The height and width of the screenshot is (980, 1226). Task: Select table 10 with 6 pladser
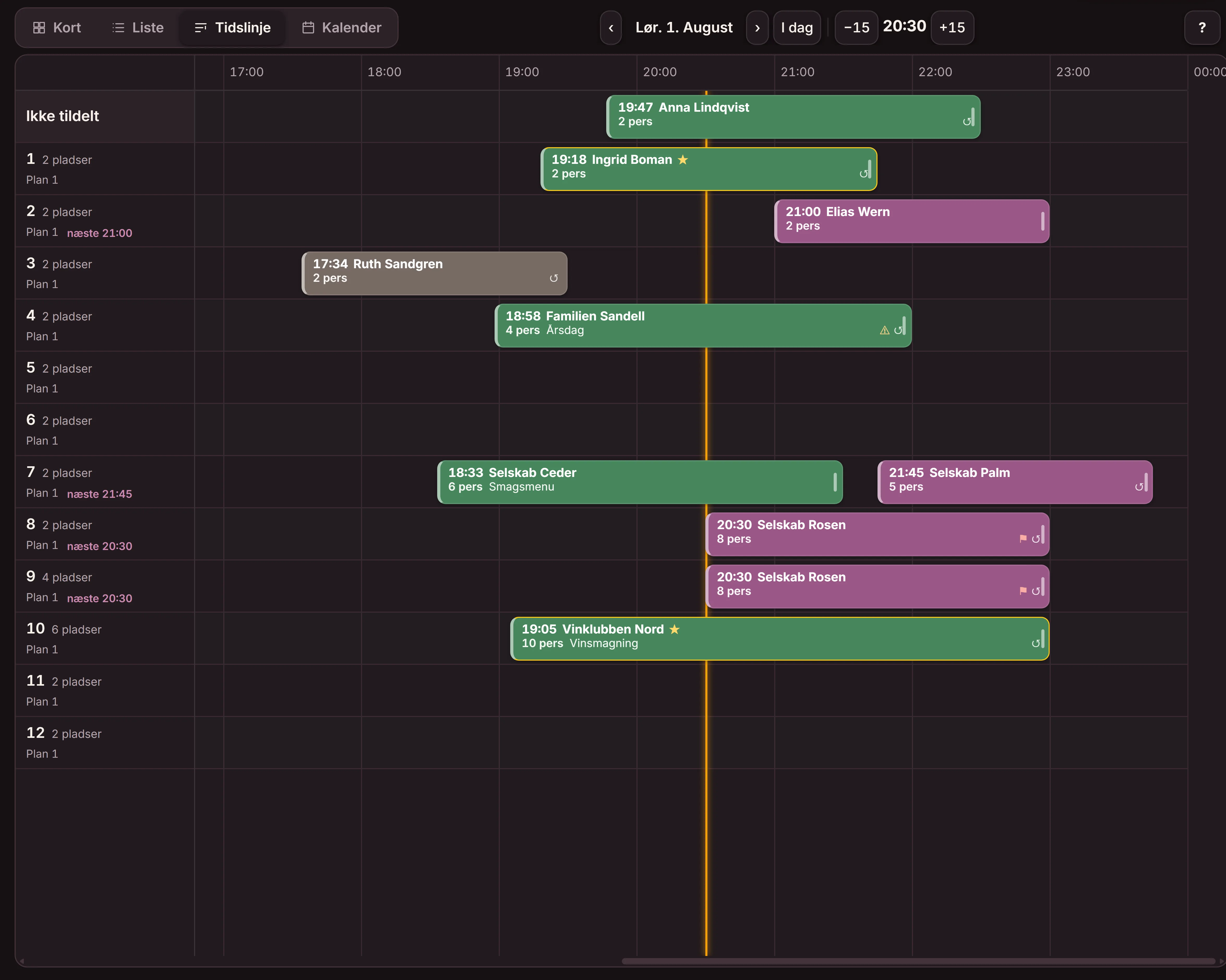pos(105,638)
